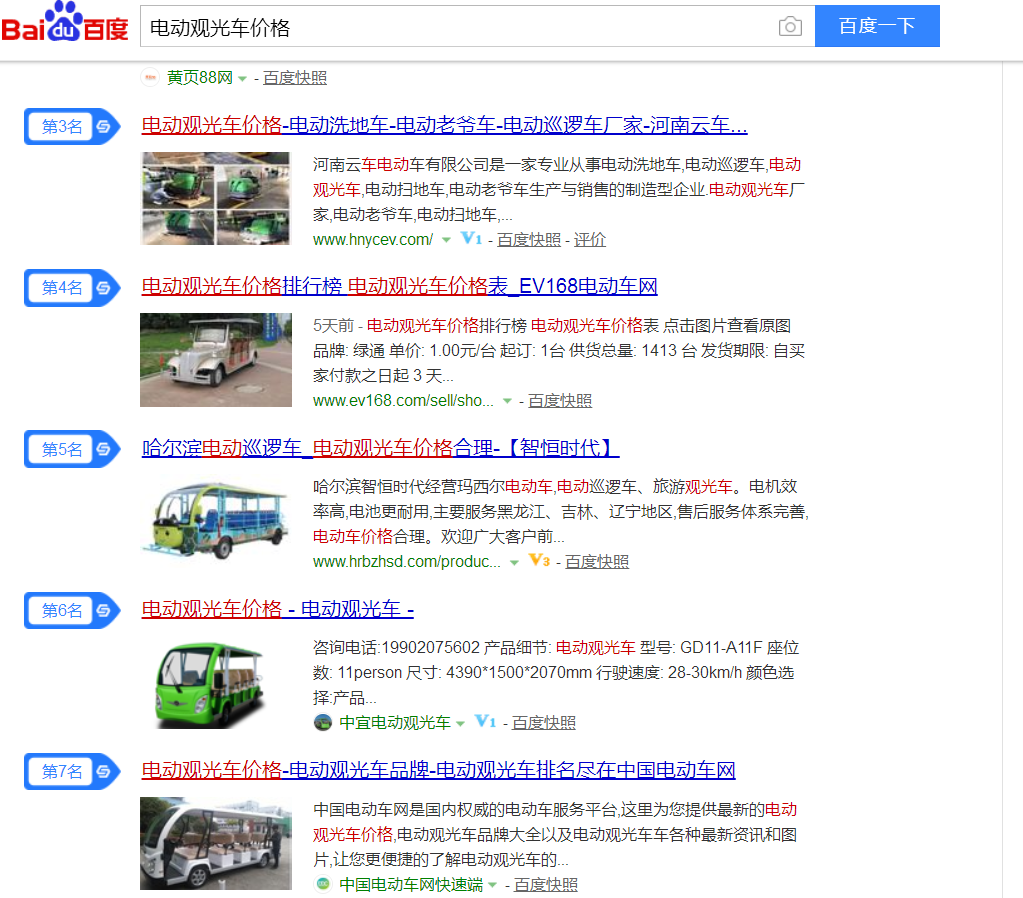The image size is (1023, 898).
Task: Click the V1 badge for 中宣电动观光车
Action: [485, 722]
